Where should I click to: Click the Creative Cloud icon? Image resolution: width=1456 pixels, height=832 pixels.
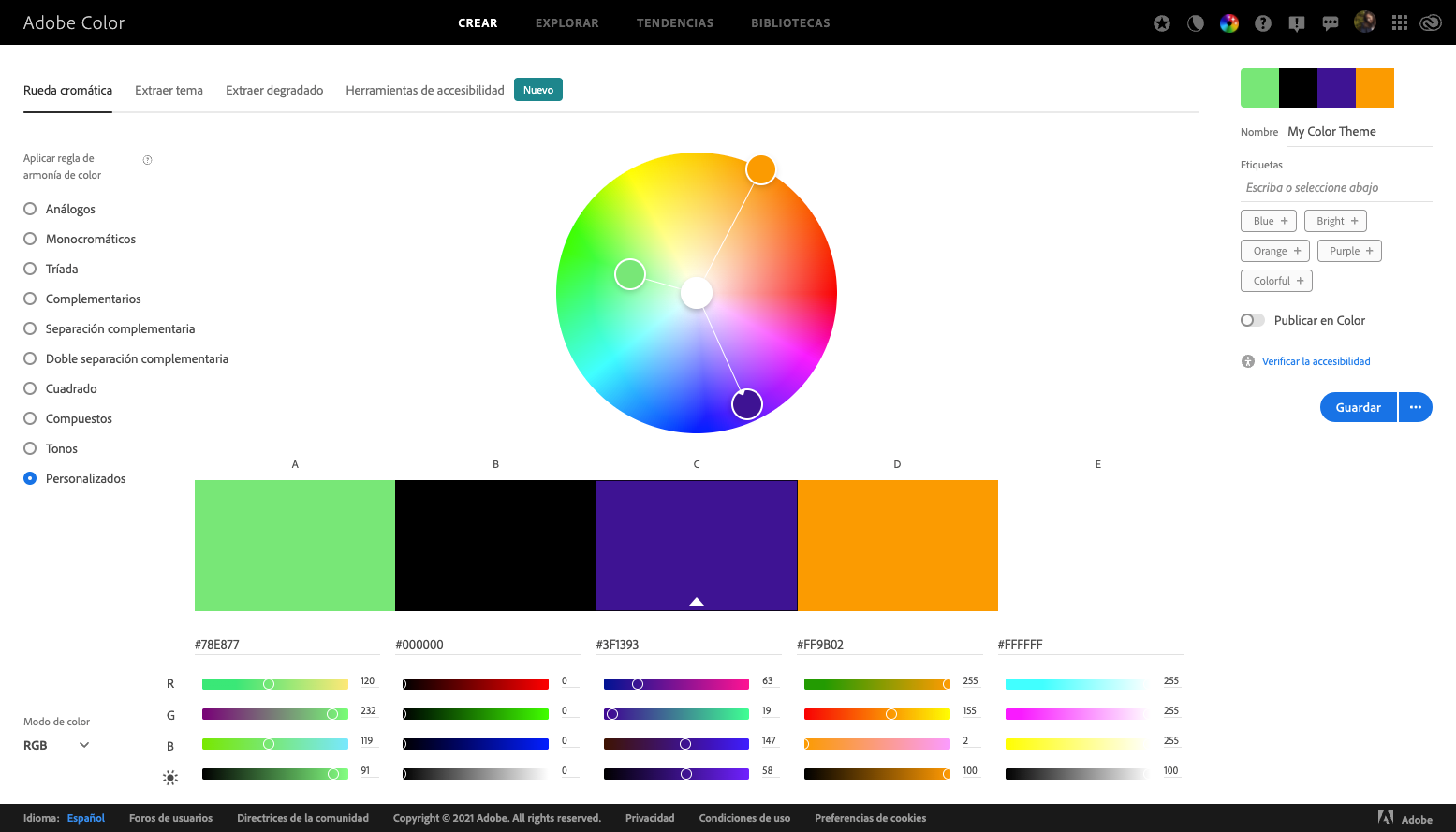click(1431, 22)
